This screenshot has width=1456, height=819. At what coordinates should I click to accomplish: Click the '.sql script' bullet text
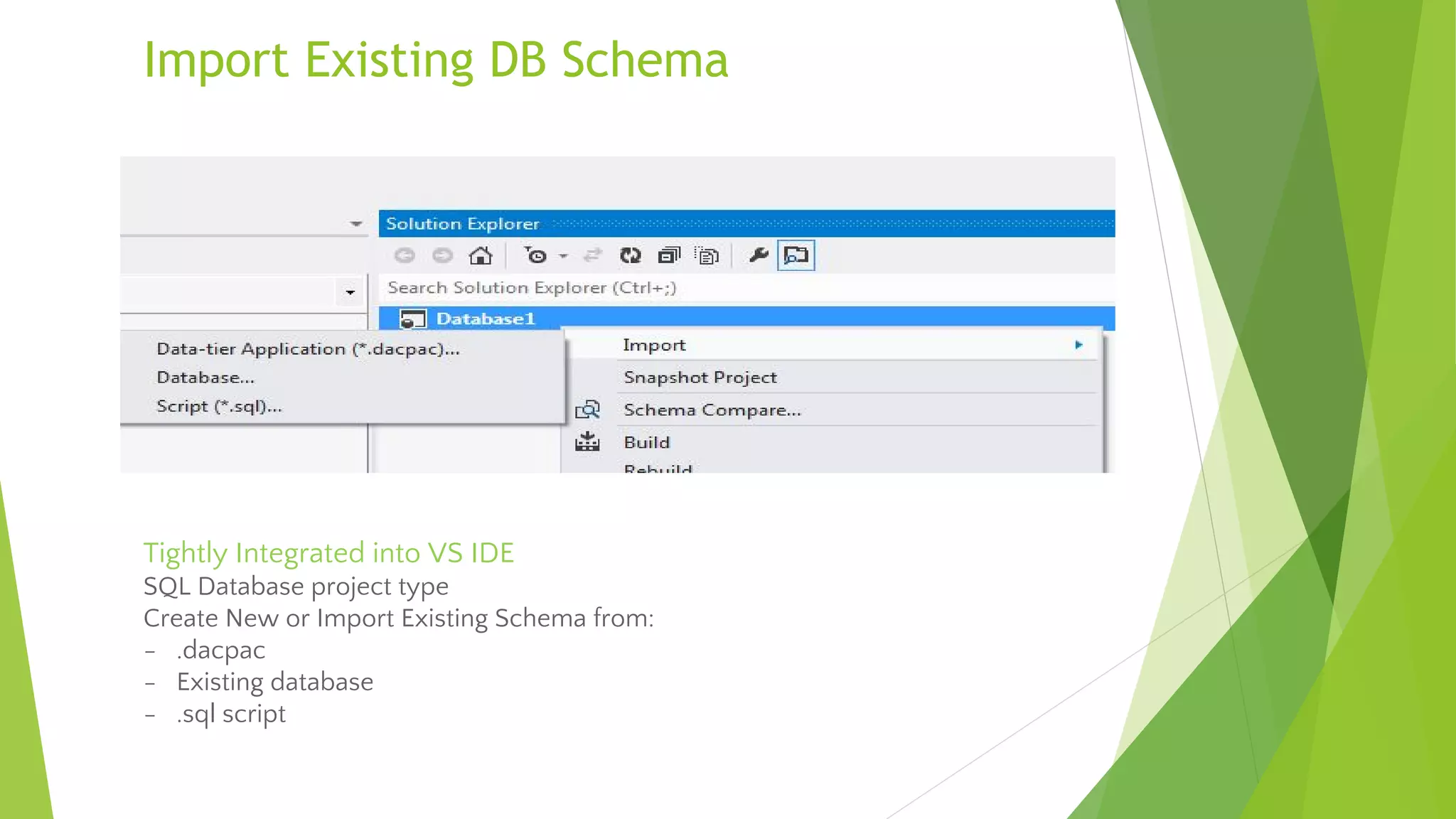click(x=231, y=714)
